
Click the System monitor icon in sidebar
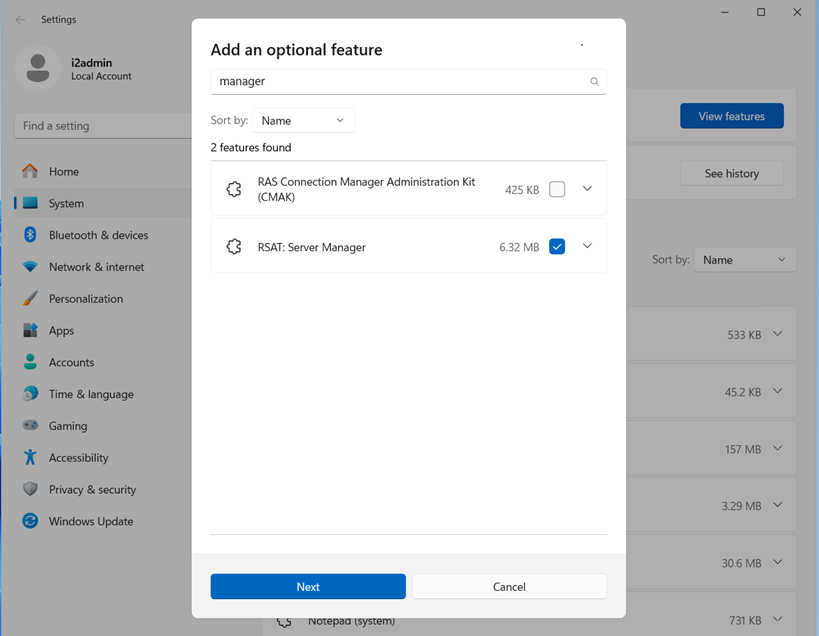coord(30,203)
